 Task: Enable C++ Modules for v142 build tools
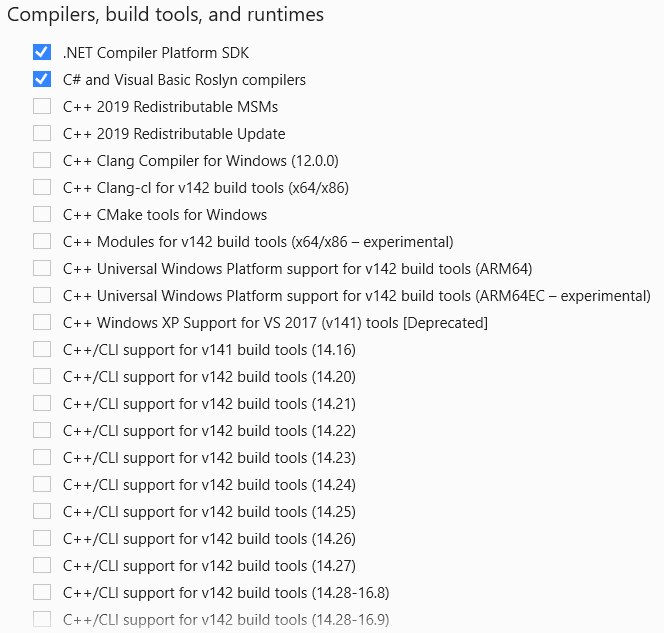[x=42, y=241]
